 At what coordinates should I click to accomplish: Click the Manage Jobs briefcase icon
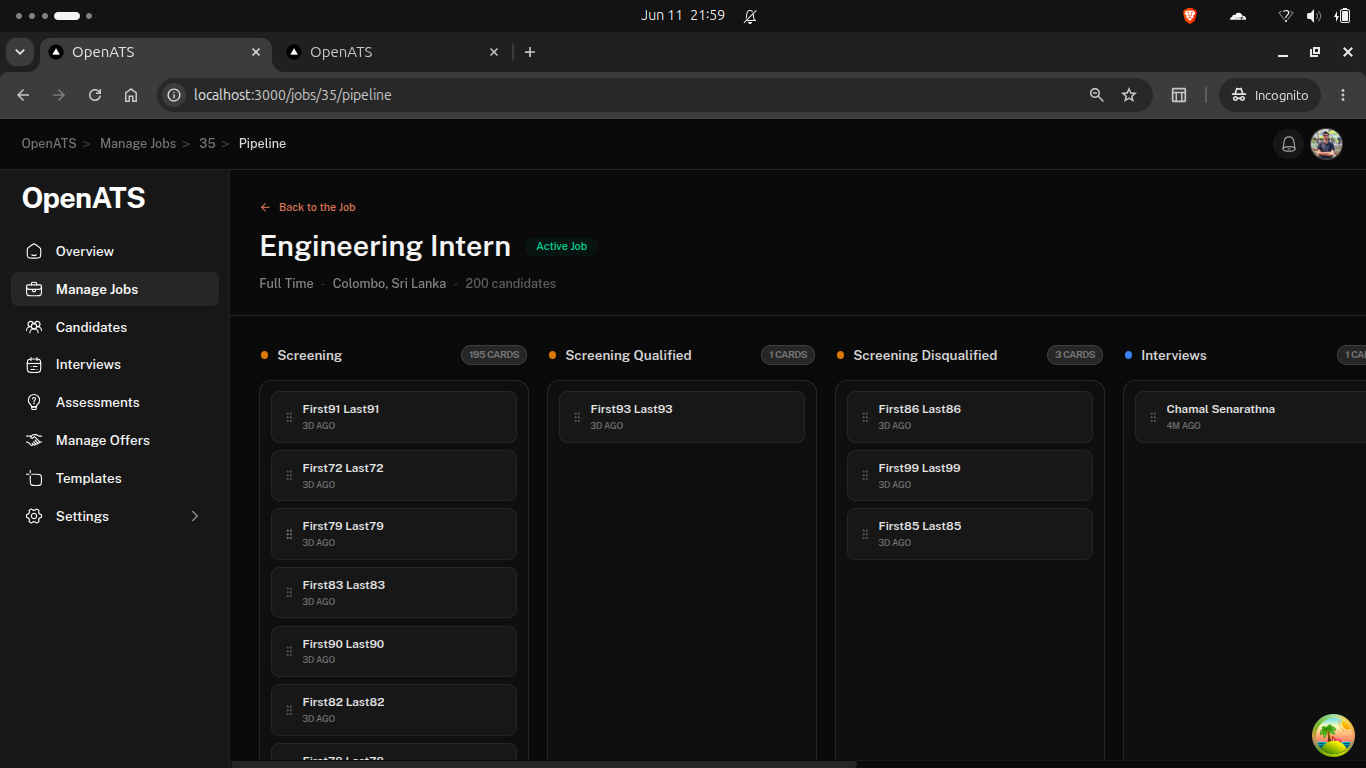34,289
